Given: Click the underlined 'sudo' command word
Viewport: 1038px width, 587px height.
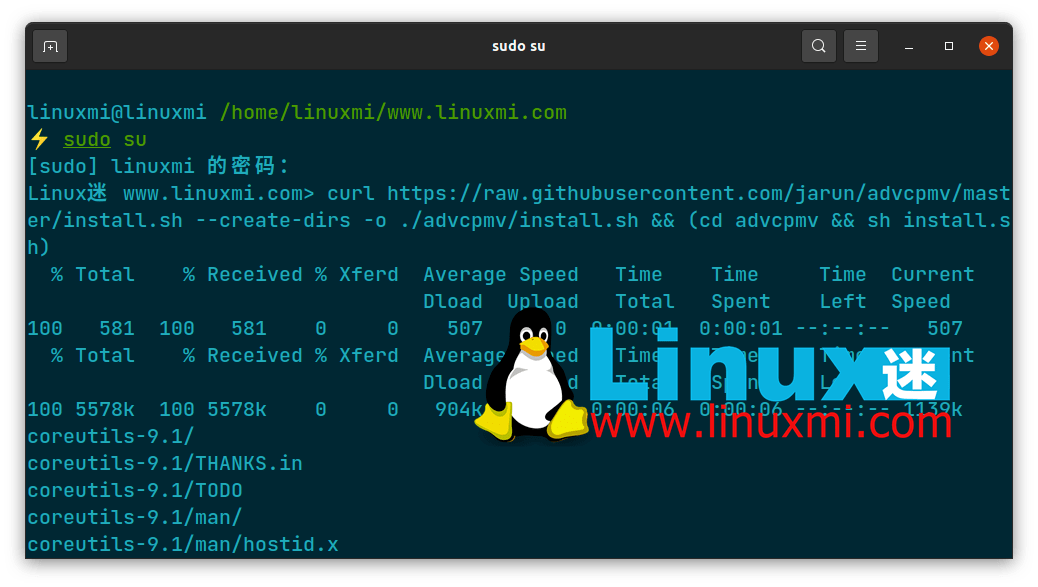Looking at the screenshot, I should pyautogui.click(x=87, y=140).
